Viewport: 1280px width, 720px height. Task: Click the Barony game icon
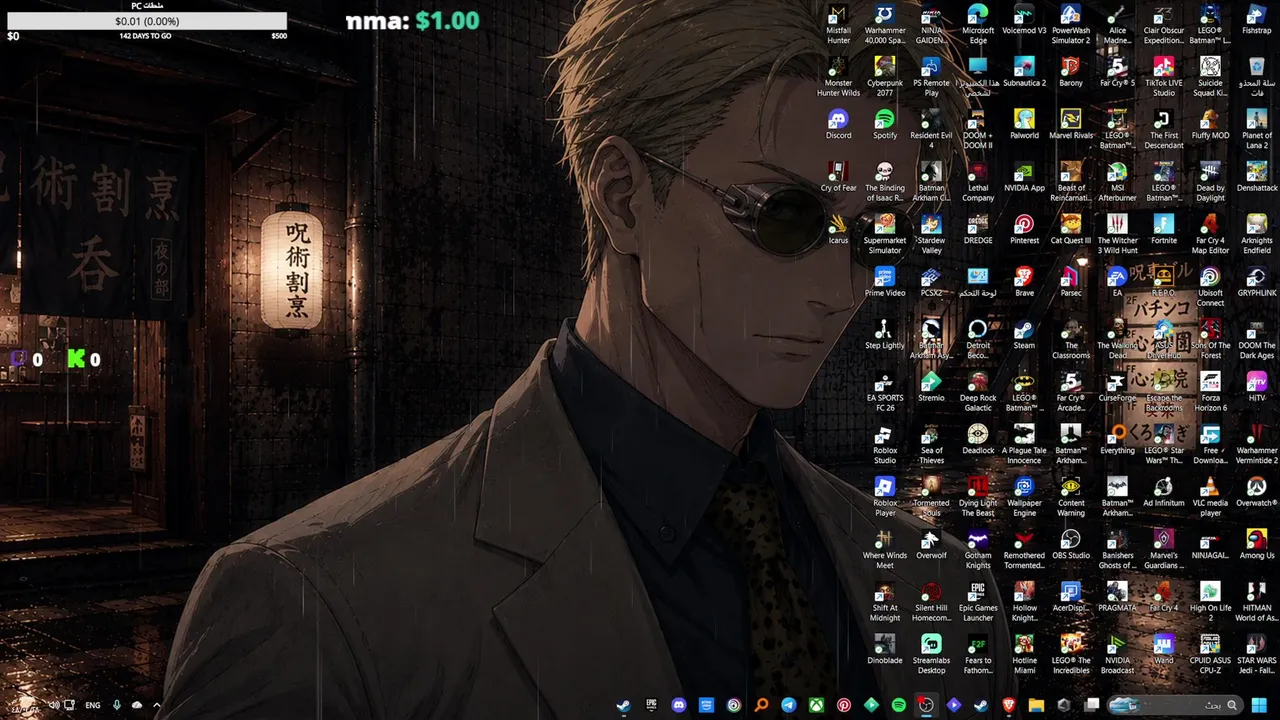[1071, 72]
